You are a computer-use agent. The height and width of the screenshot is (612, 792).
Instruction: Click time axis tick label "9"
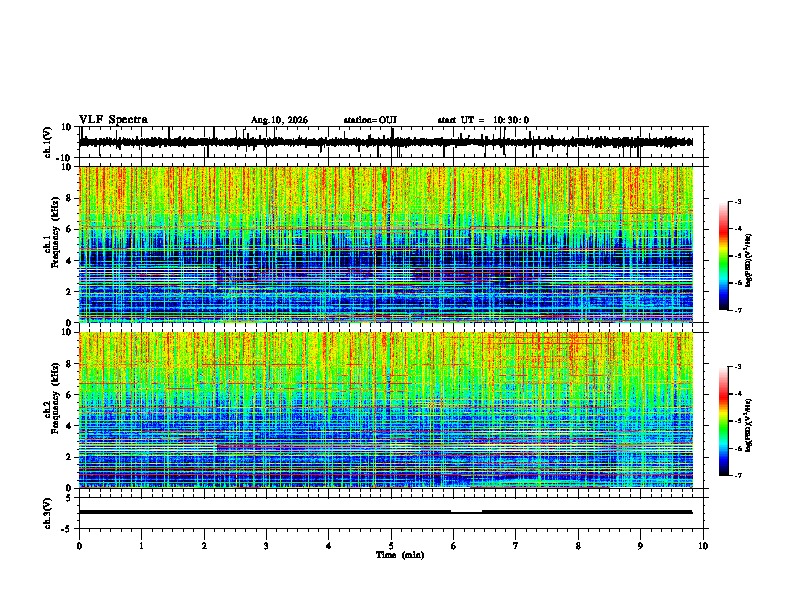(640, 546)
